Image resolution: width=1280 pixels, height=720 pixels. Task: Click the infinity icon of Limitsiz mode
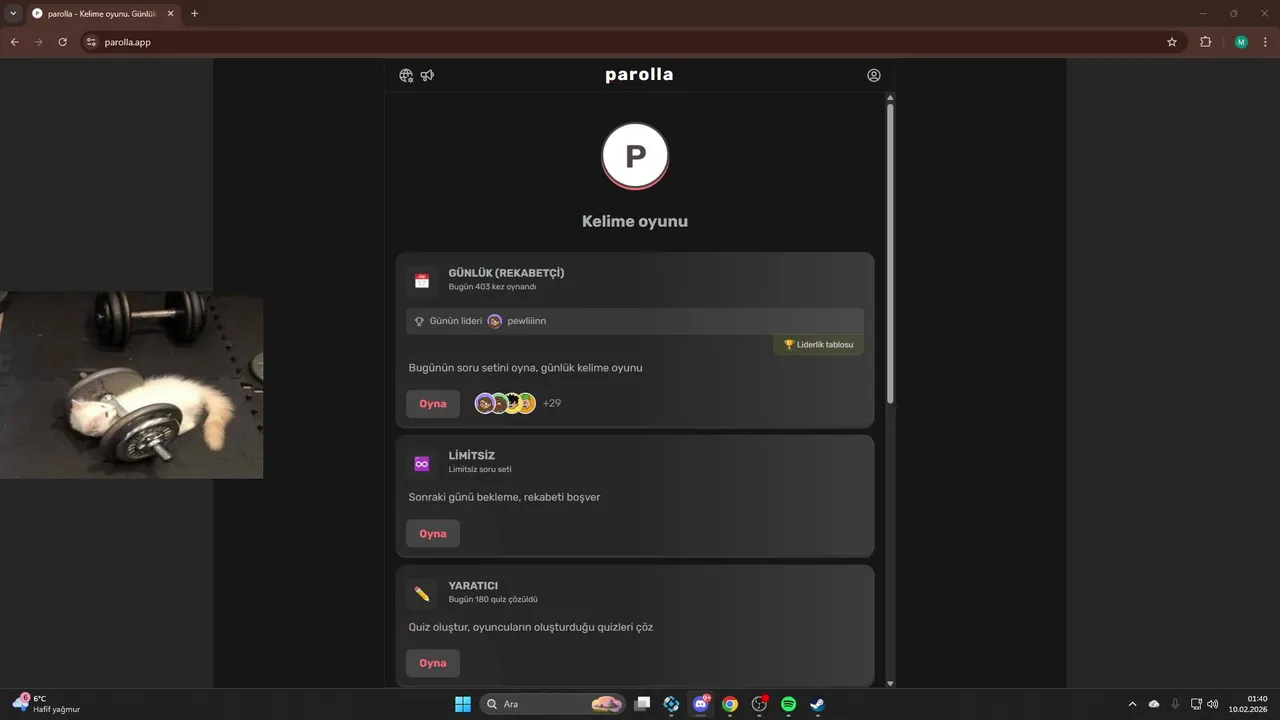pos(422,464)
